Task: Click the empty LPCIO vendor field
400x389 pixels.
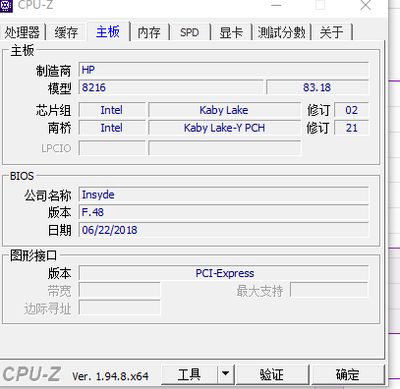Action: 112,148
